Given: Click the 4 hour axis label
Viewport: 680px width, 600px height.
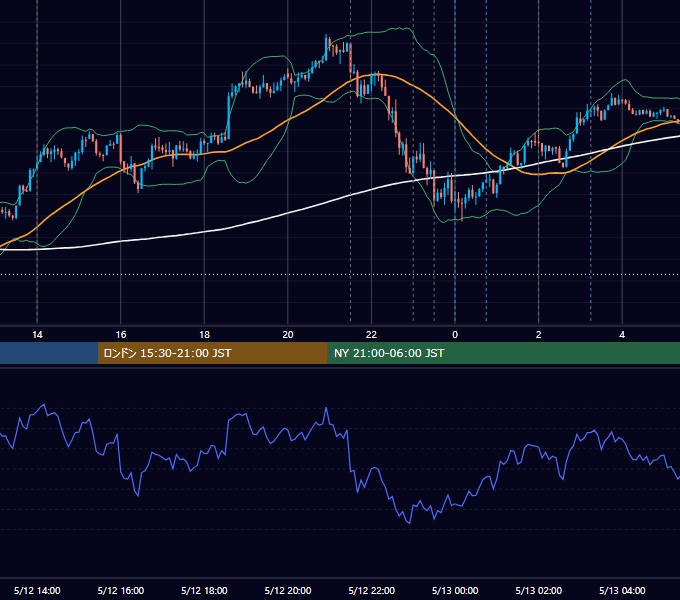Looking at the screenshot, I should [x=622, y=335].
